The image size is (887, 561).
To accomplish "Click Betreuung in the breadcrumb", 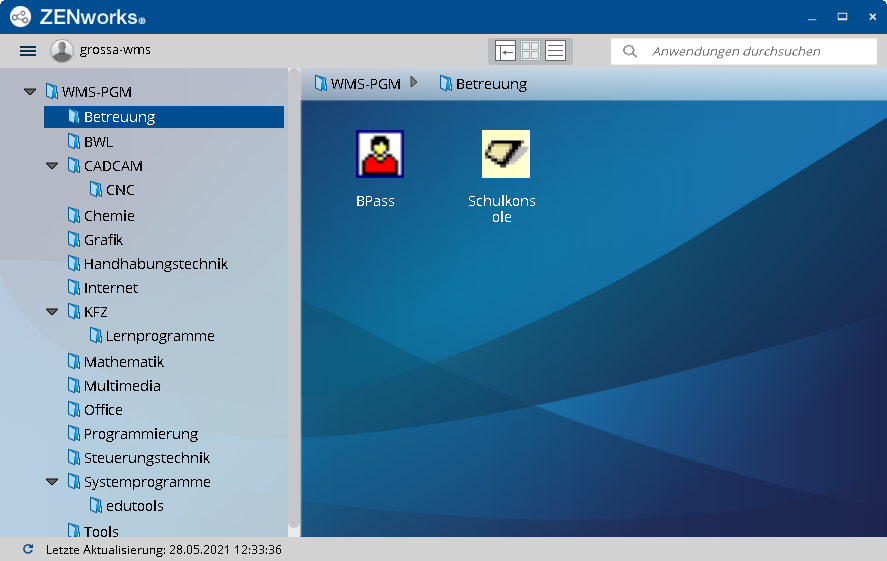I will [484, 84].
